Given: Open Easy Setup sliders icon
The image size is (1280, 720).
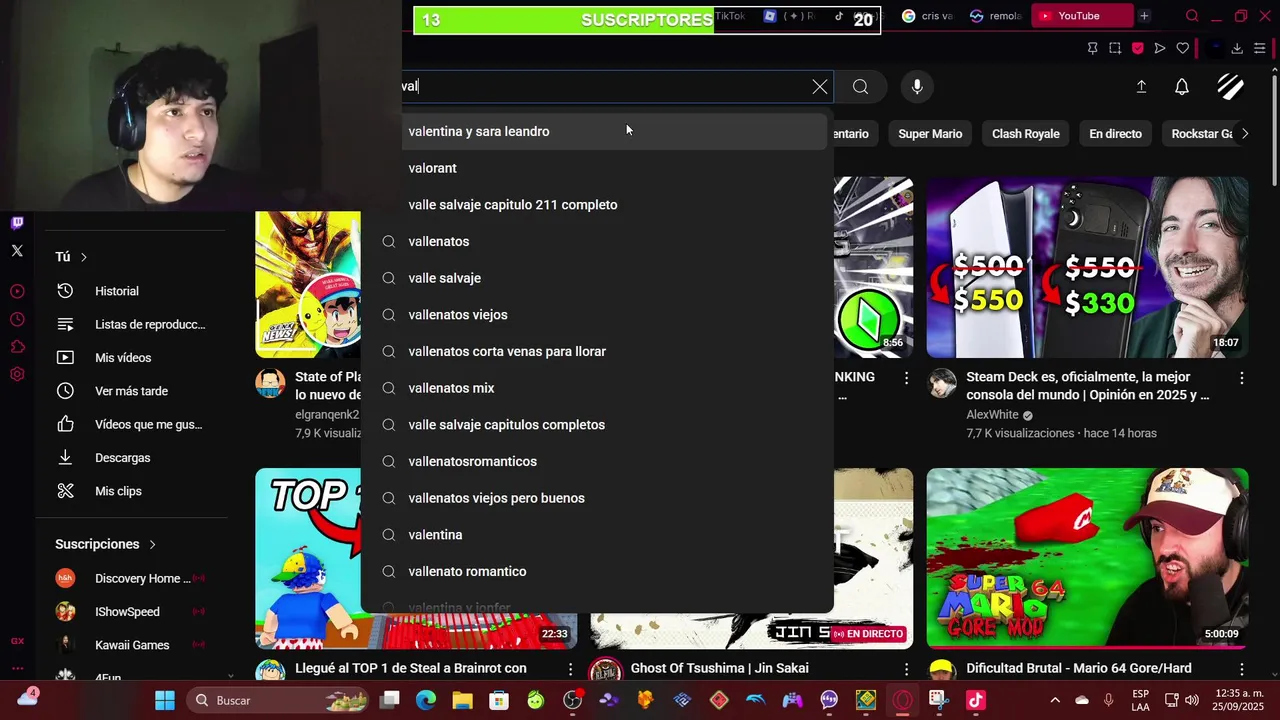Looking at the screenshot, I should (x=1260, y=48).
